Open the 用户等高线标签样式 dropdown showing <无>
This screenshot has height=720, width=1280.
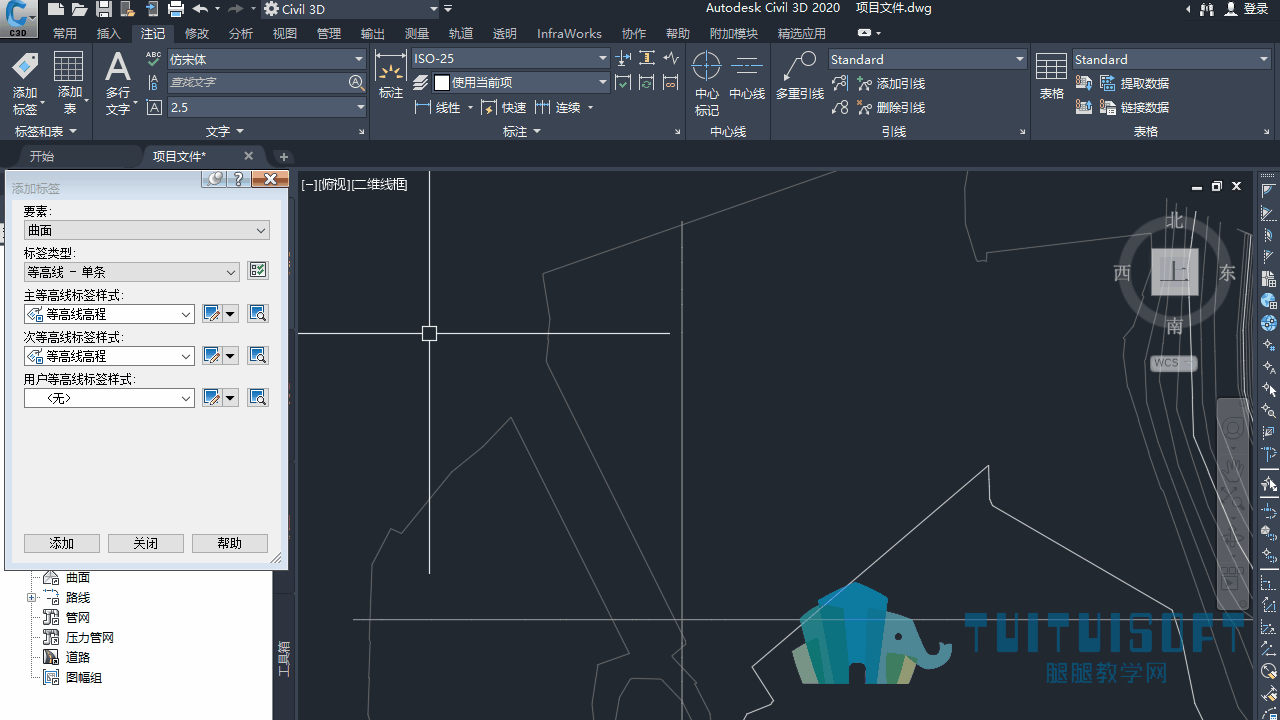pyautogui.click(x=109, y=398)
